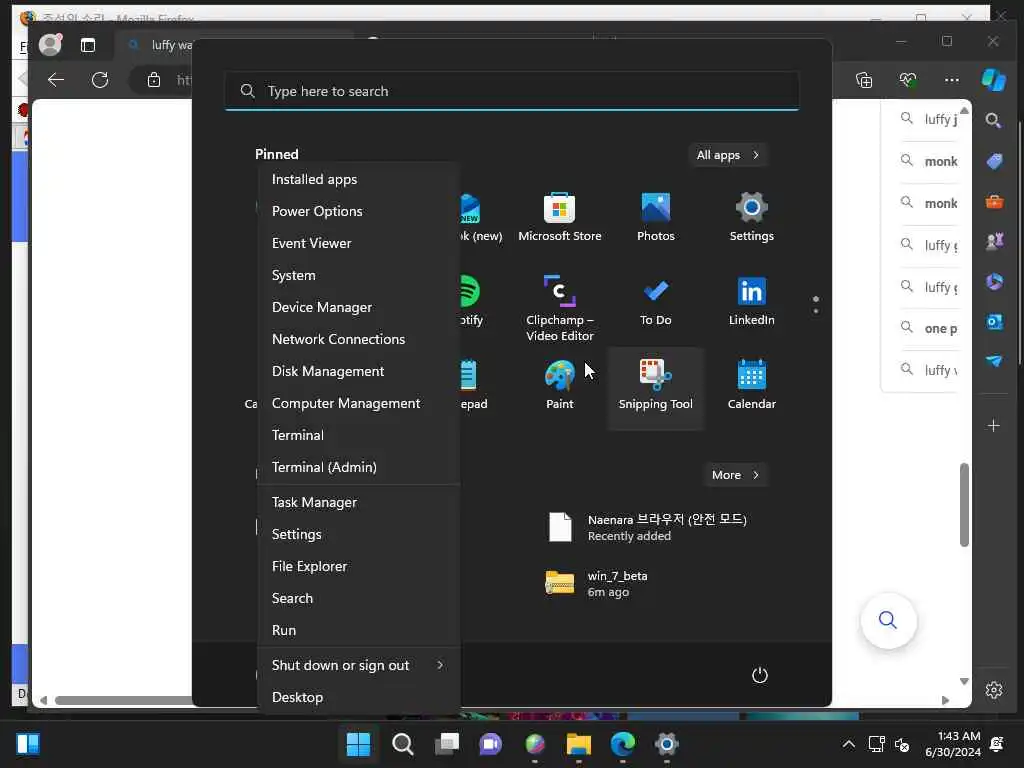Open Edge browser essentials heart icon
1024x768 pixels.
pyautogui.click(x=908, y=80)
